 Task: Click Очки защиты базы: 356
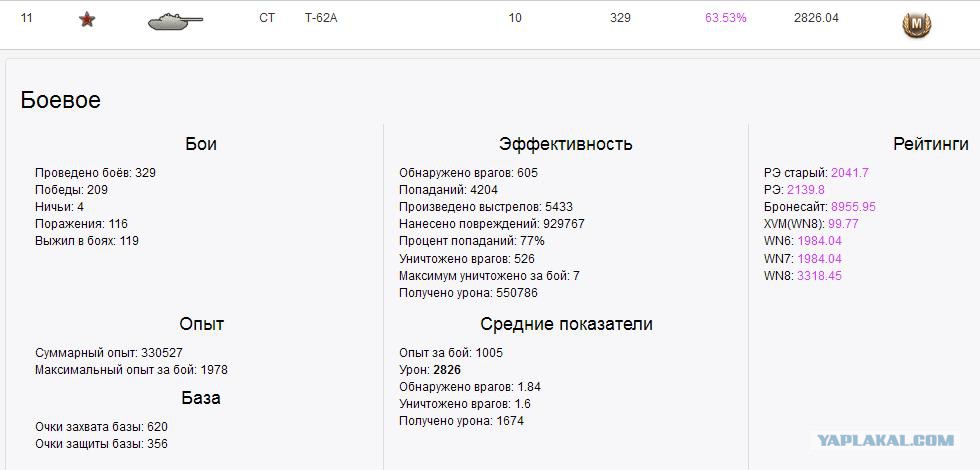101,444
